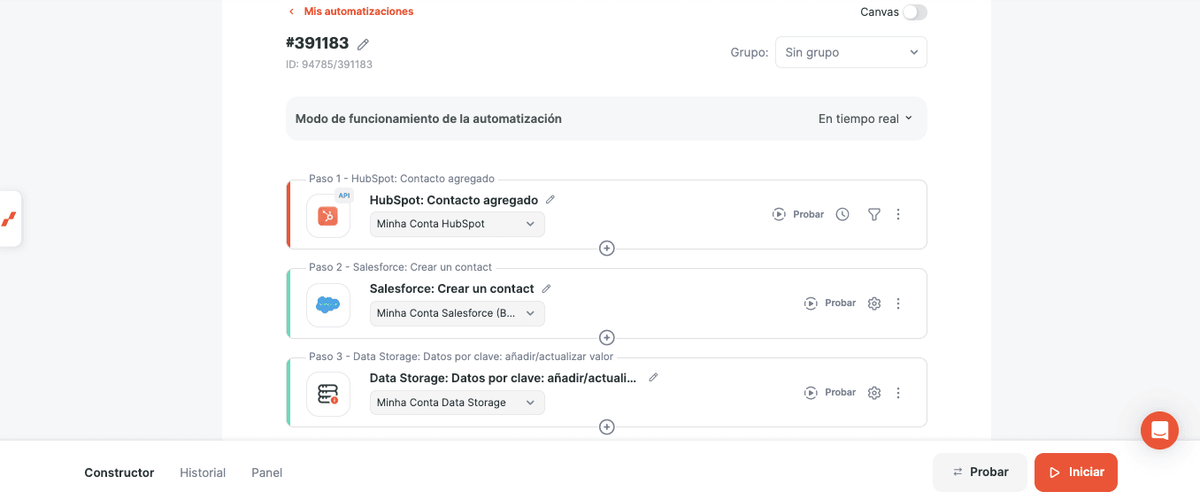1200x499 pixels.
Task: Click the #391183 automation title
Action: (x=317, y=43)
